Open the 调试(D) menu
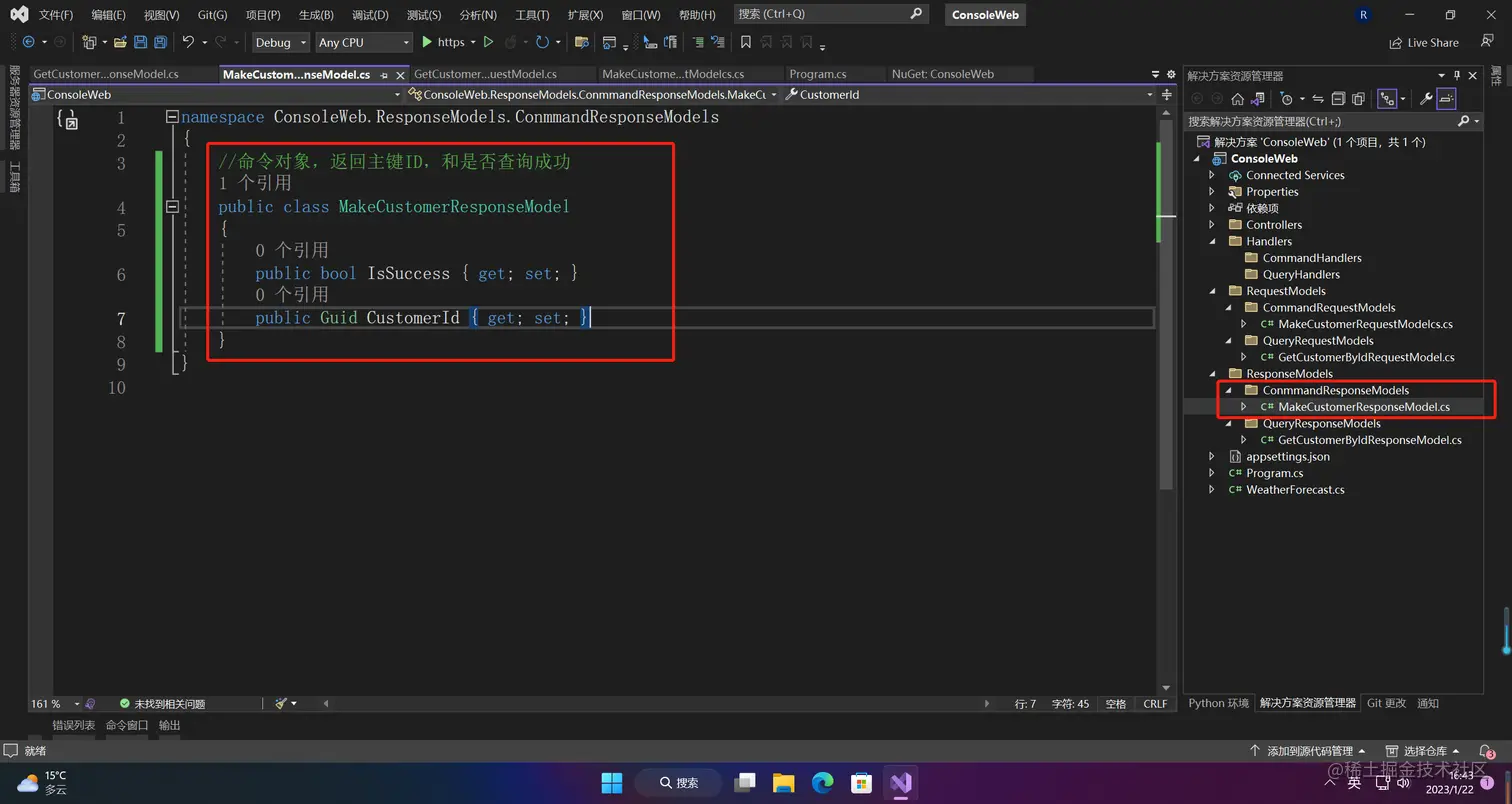 click(x=370, y=15)
